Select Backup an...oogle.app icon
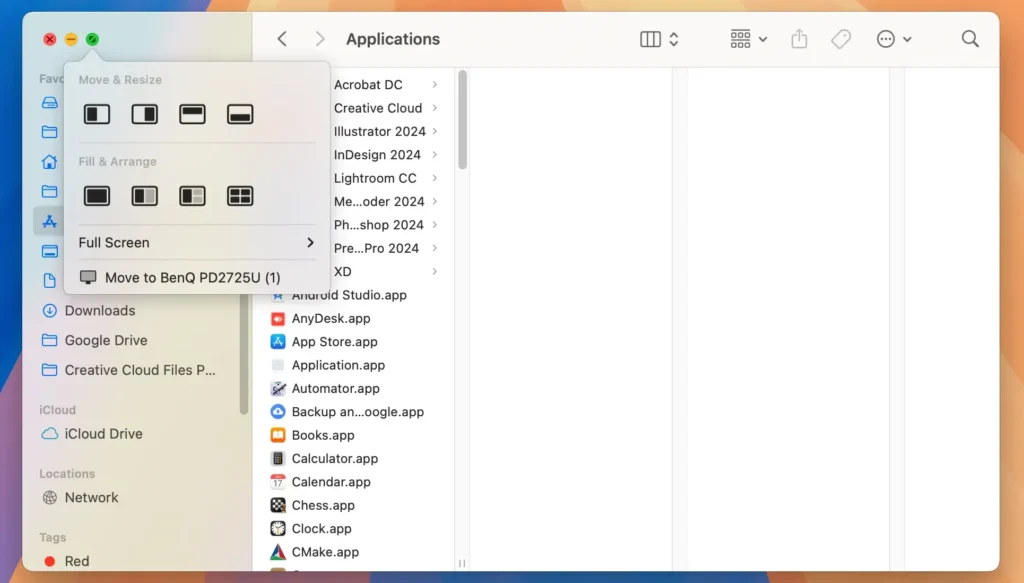Viewport: 1024px width, 583px height. pos(278,412)
